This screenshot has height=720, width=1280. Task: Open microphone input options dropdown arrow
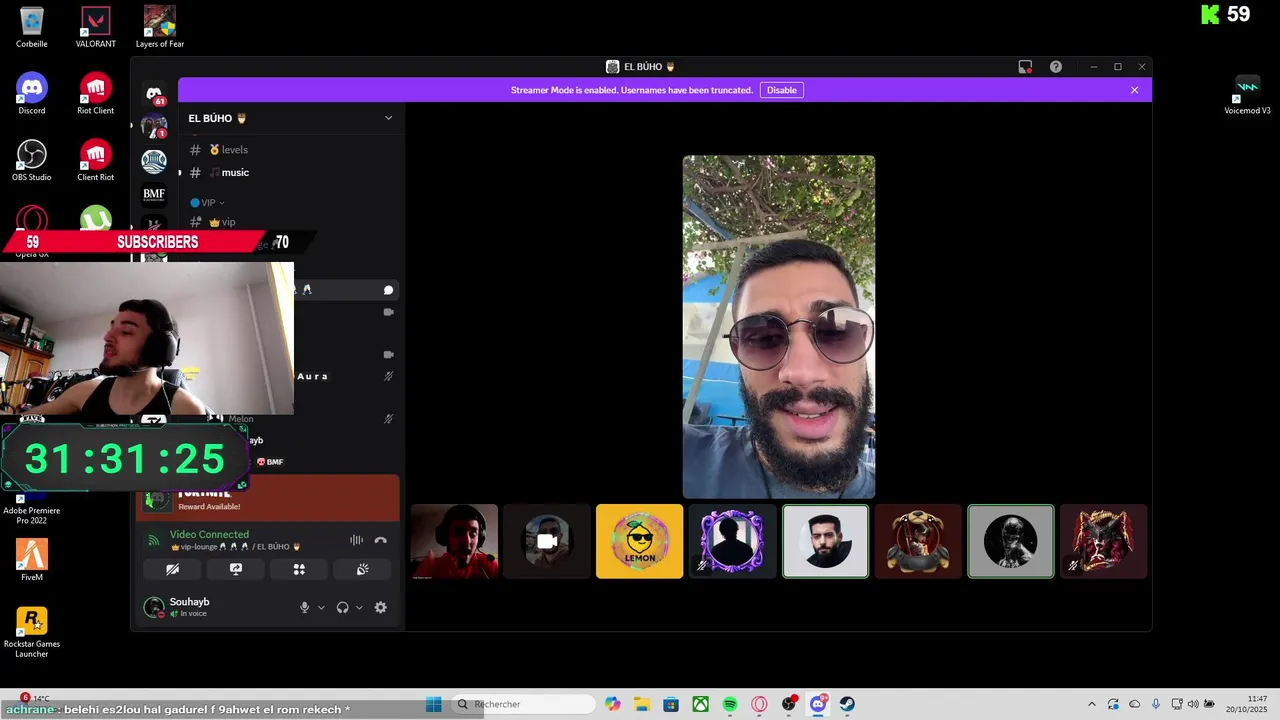(321, 607)
